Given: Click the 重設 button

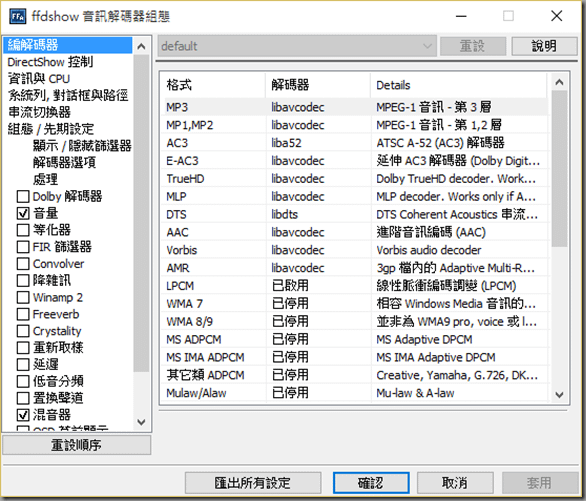Looking at the screenshot, I should click(473, 46).
